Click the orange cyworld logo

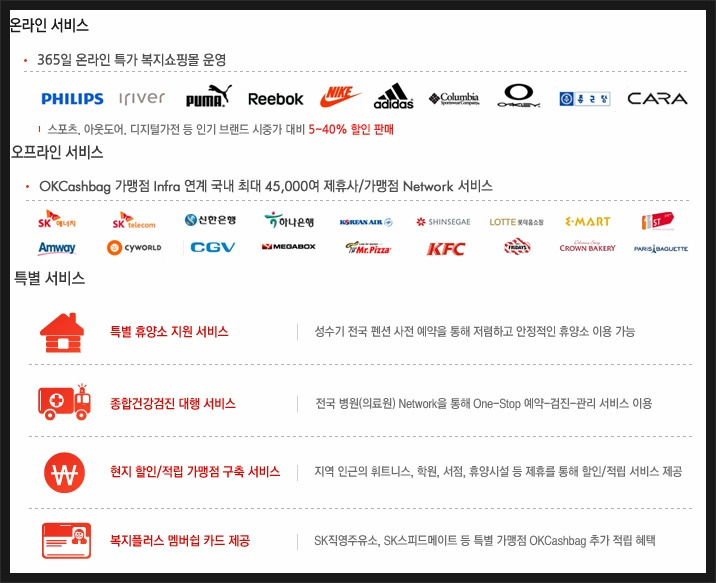coord(134,247)
